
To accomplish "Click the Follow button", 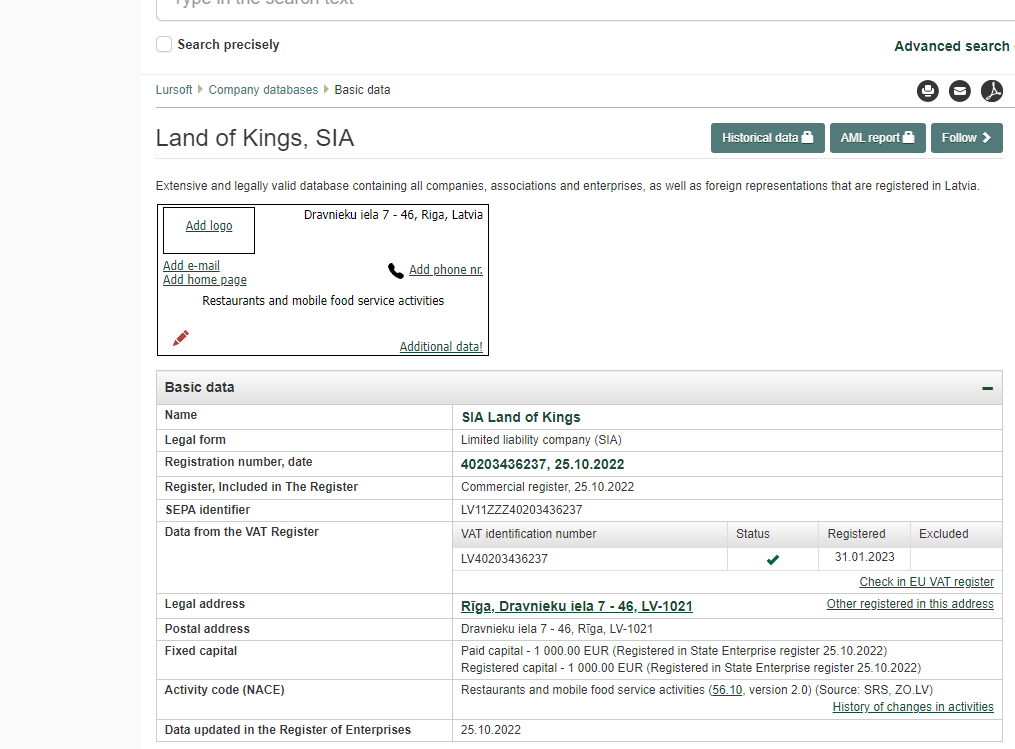I will [966, 138].
